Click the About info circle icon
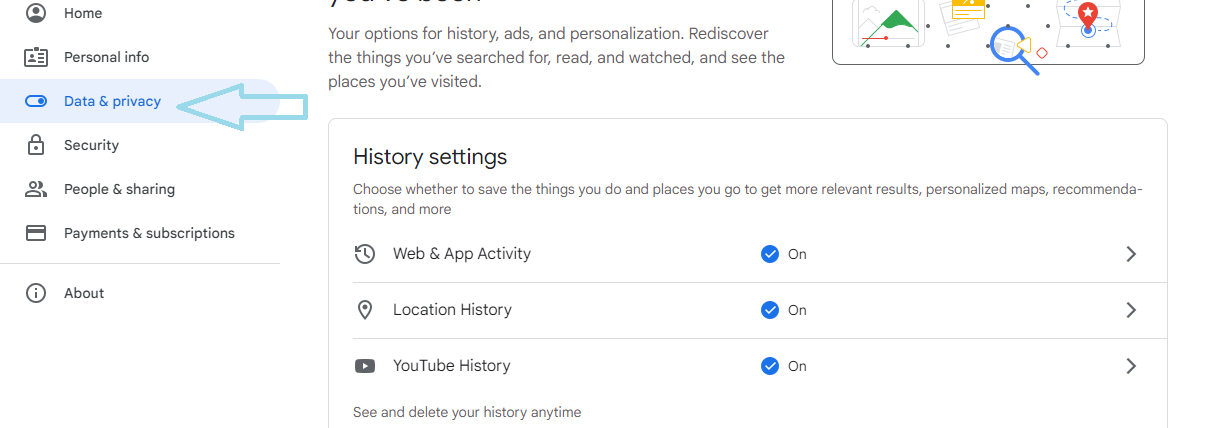 pos(36,293)
